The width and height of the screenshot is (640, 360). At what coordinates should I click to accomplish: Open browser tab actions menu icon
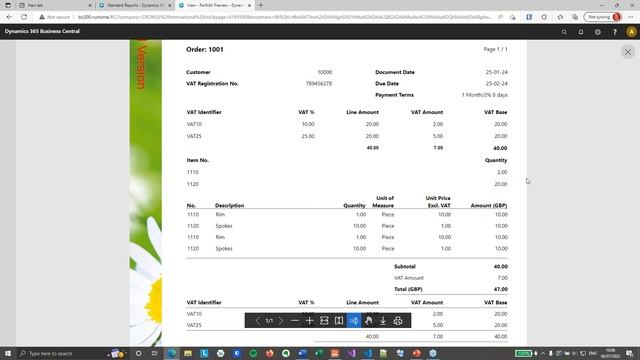(7, 5)
